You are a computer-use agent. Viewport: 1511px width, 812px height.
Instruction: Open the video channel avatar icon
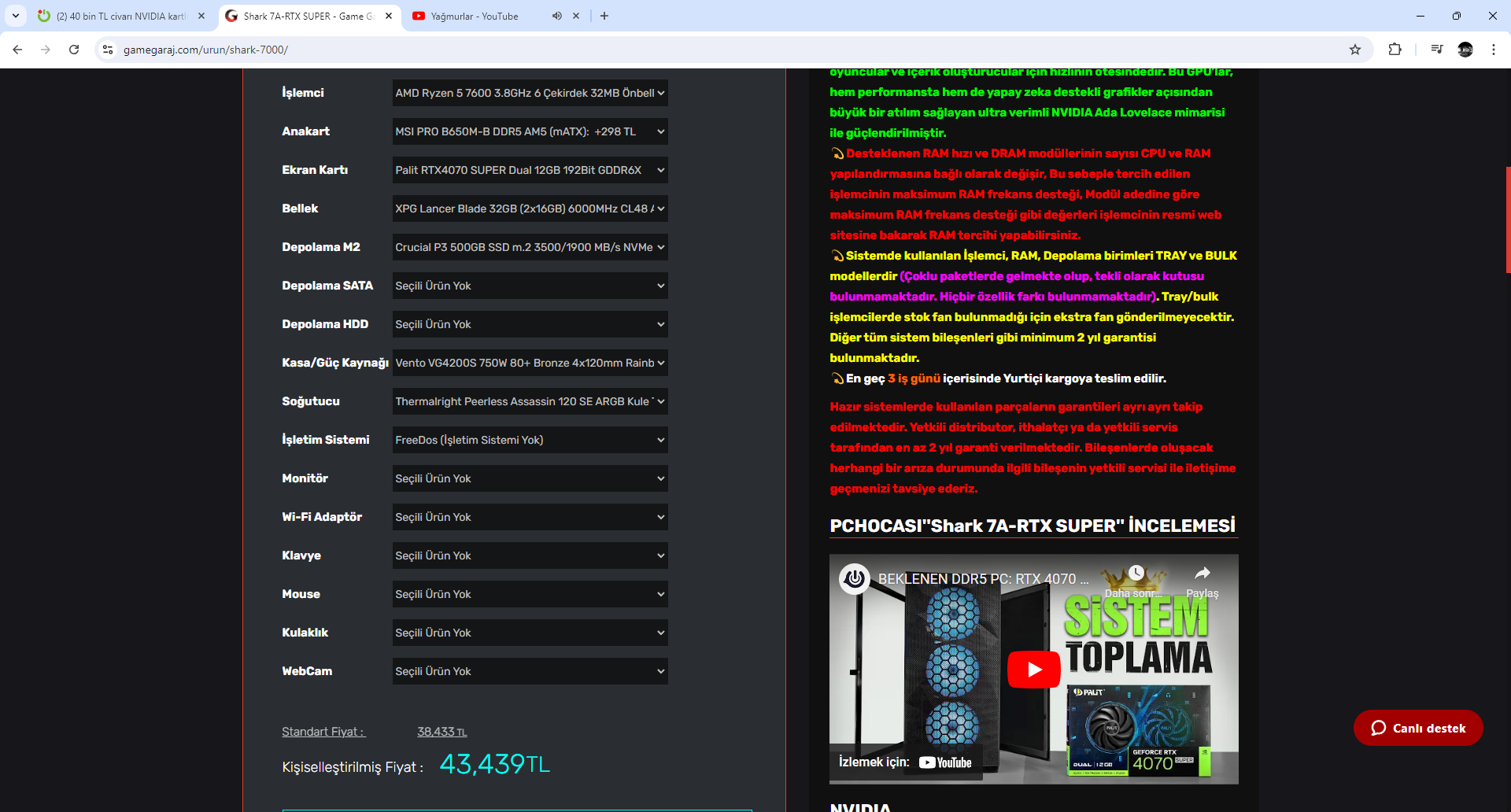click(x=855, y=579)
